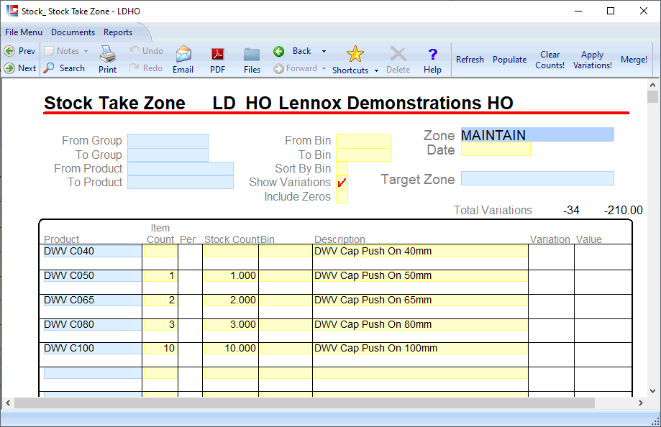Click the Help question mark icon

point(433,54)
